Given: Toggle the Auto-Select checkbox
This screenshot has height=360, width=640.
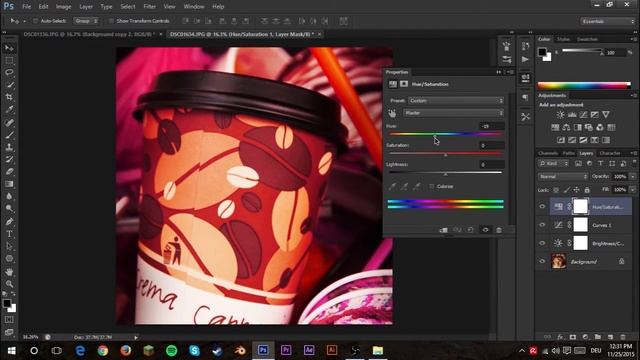Looking at the screenshot, I should [x=35, y=21].
